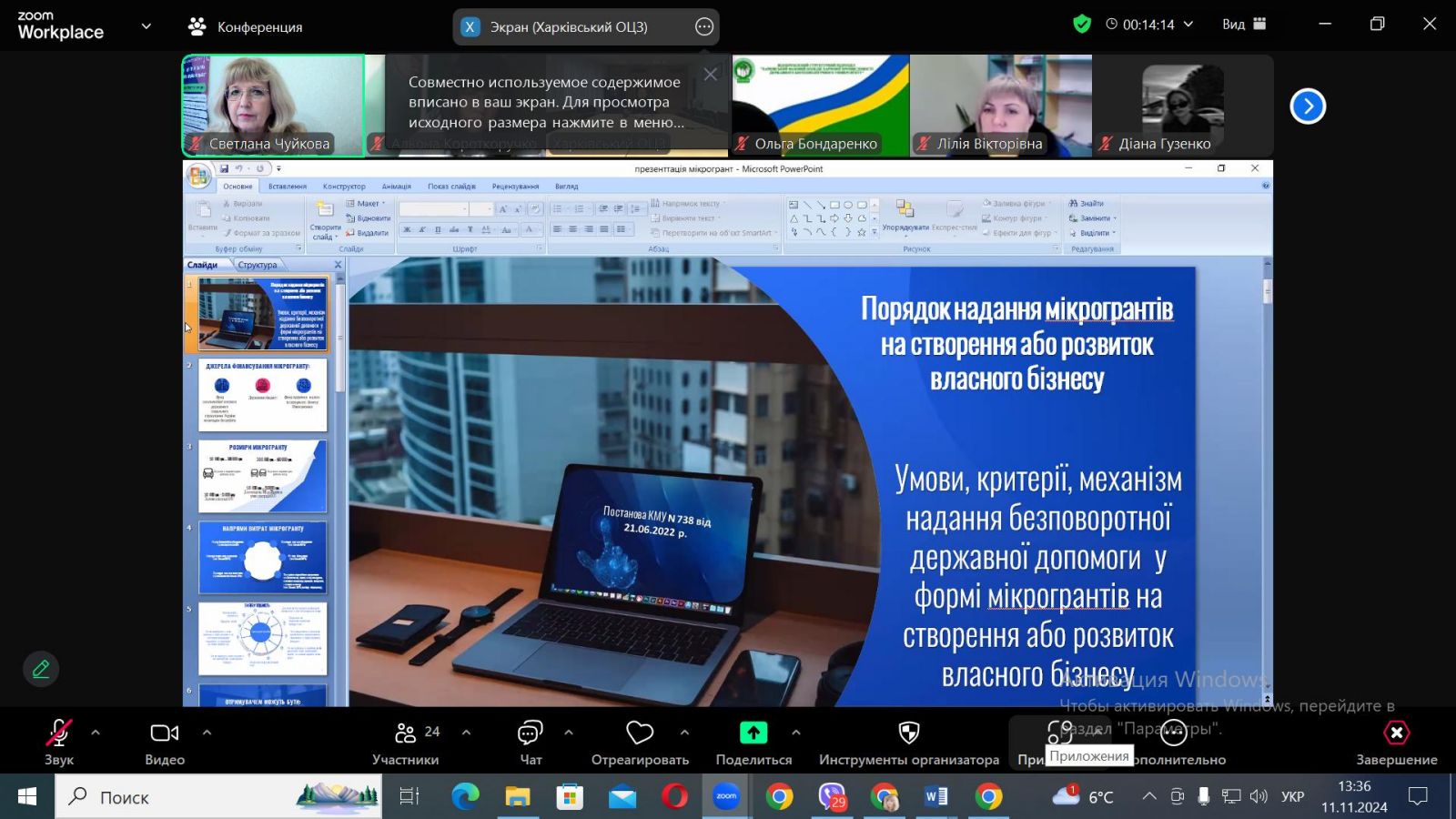This screenshot has width=1456, height=819.
Task: Click the red Завершение end meeting button
Action: click(1396, 733)
